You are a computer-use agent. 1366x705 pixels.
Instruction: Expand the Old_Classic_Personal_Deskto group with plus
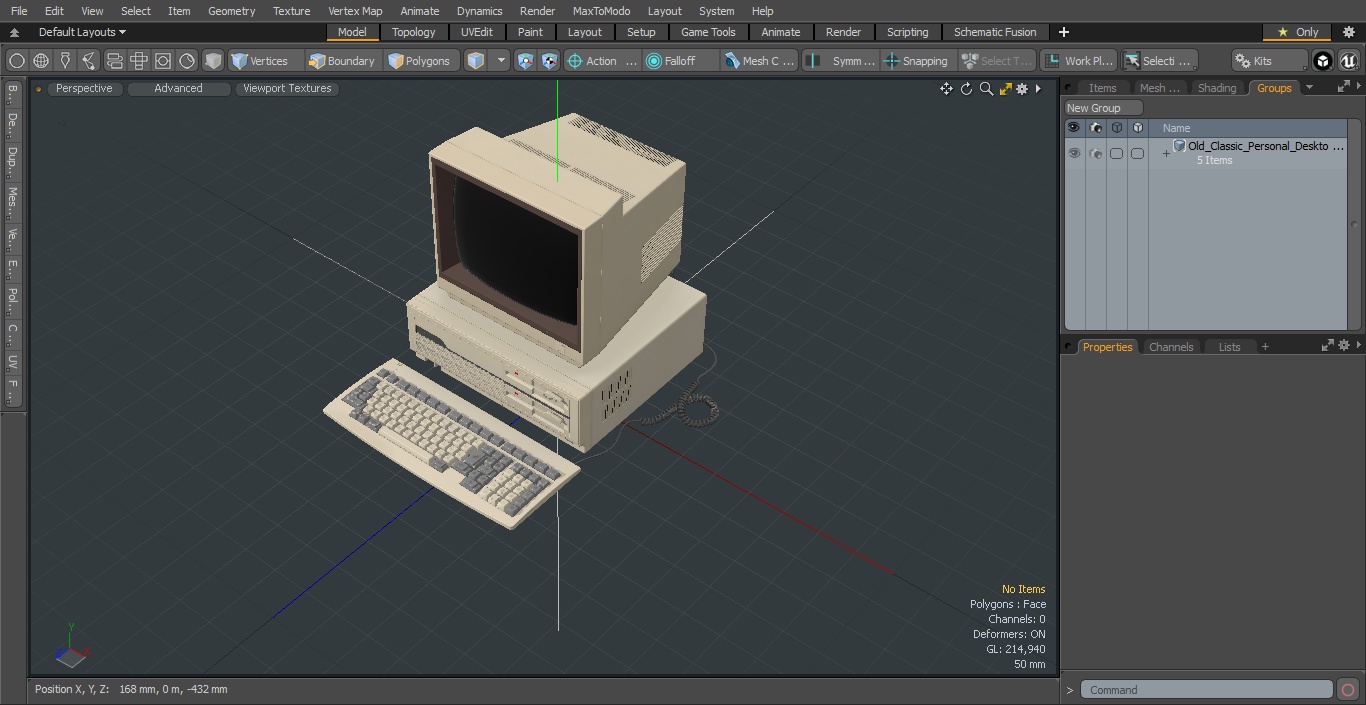point(1166,154)
